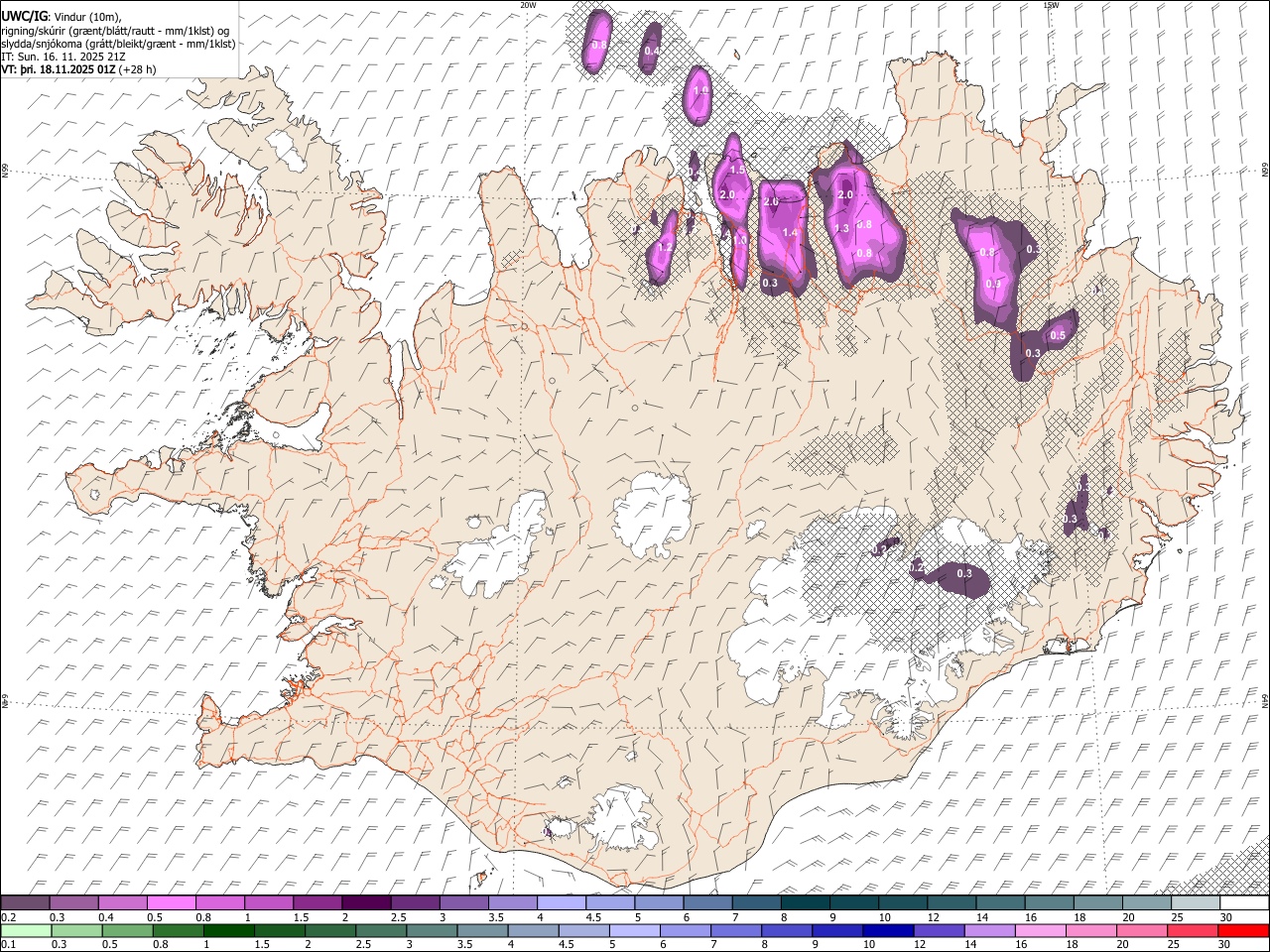Select the 'rigning/skúrir' legend description line
The height and width of the screenshot is (952, 1270).
pos(116,30)
